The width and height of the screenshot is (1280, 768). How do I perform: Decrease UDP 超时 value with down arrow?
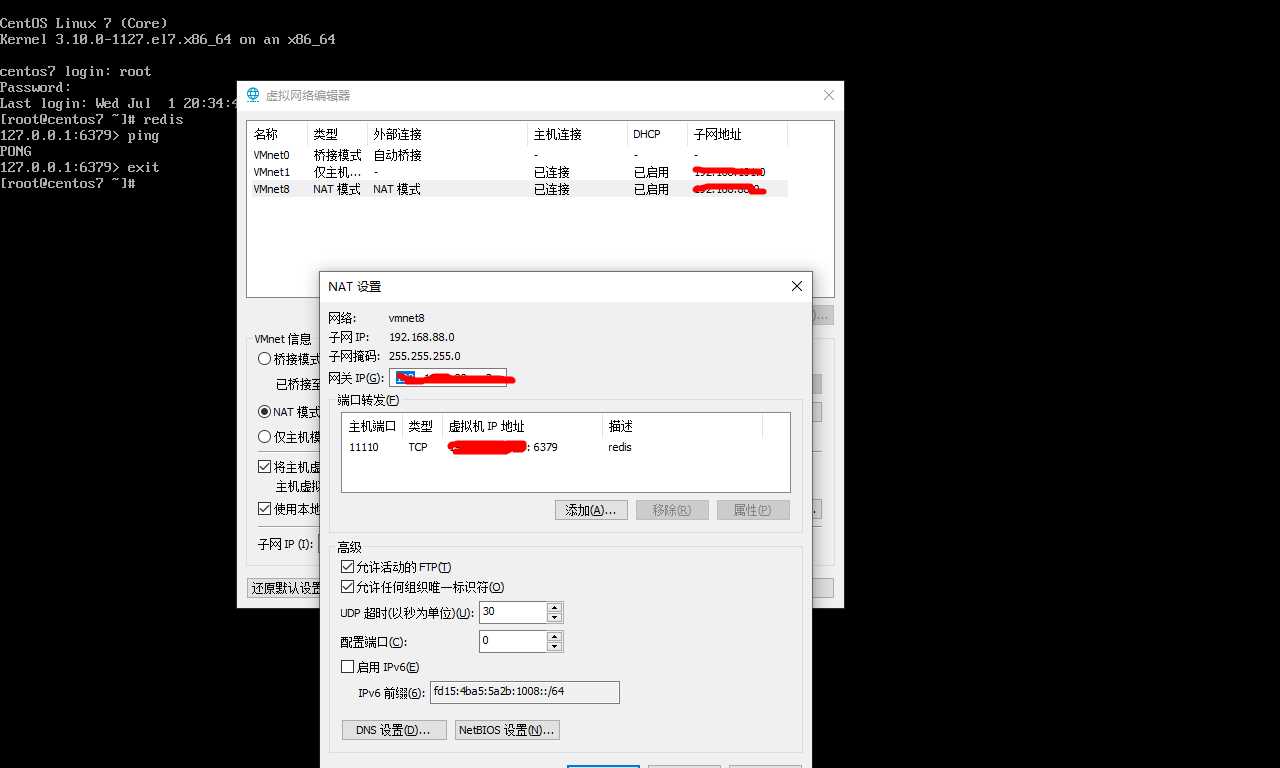[554, 617]
